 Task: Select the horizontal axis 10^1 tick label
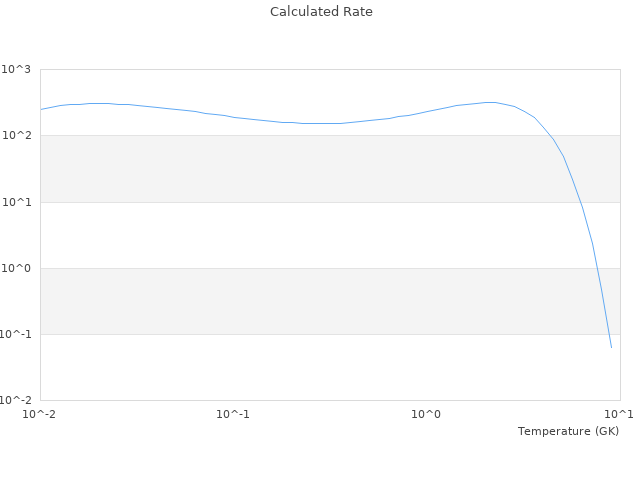[620, 414]
